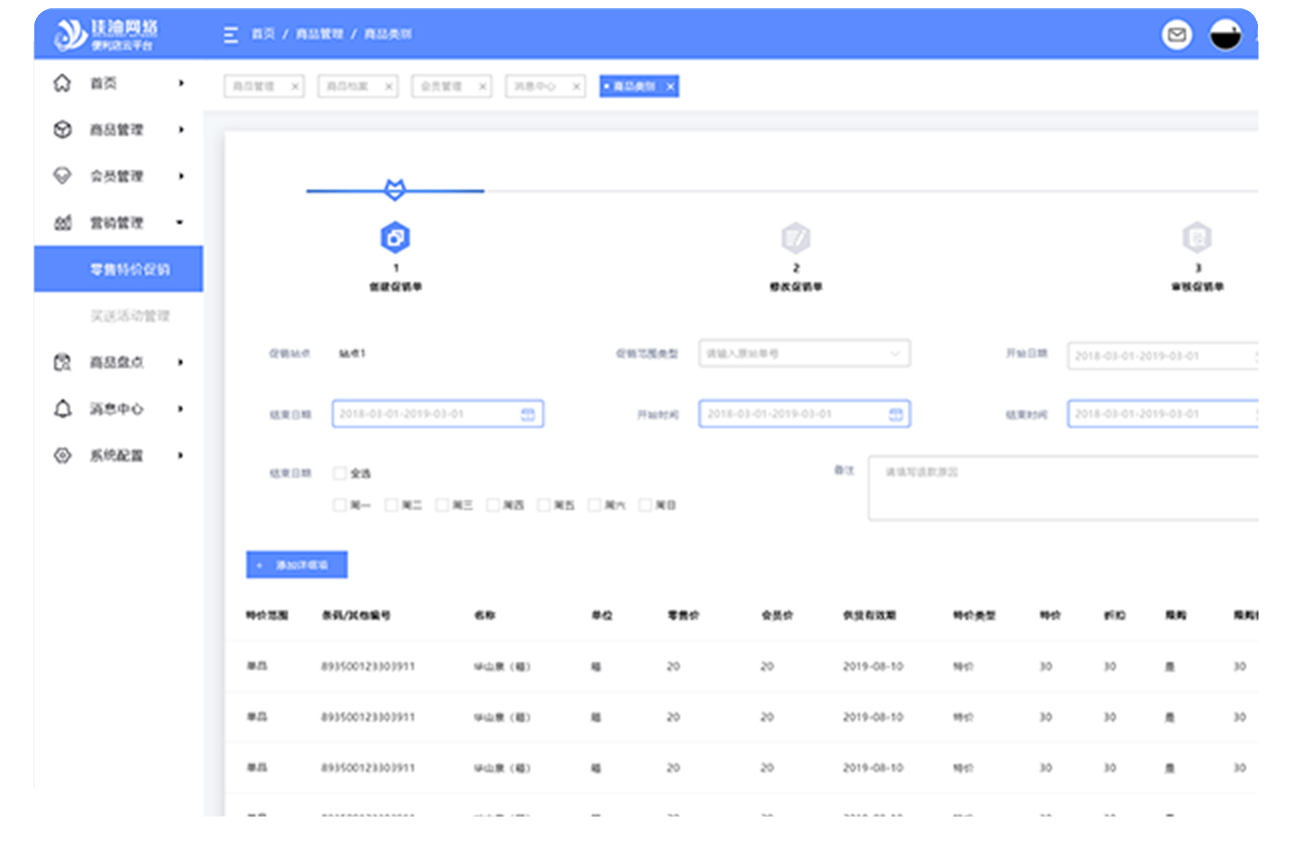Image resolution: width=1292 pixels, height=862 pixels.
Task: Collapse sidebar with the hamburger menu icon
Action: [231, 34]
